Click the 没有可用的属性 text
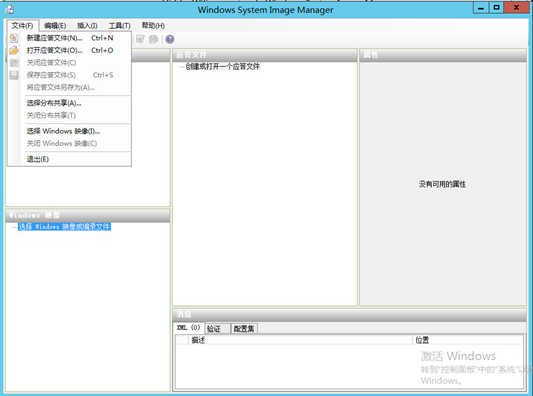The image size is (533, 396). coord(442,184)
